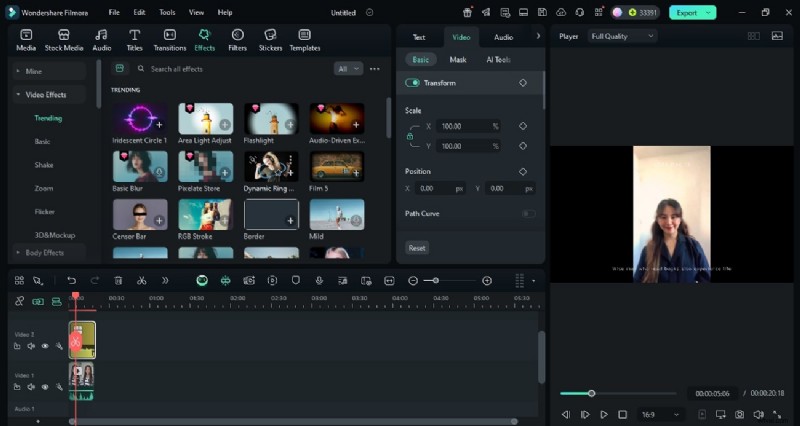Open the Transitions panel
The image size is (800, 426).
[x=170, y=39]
